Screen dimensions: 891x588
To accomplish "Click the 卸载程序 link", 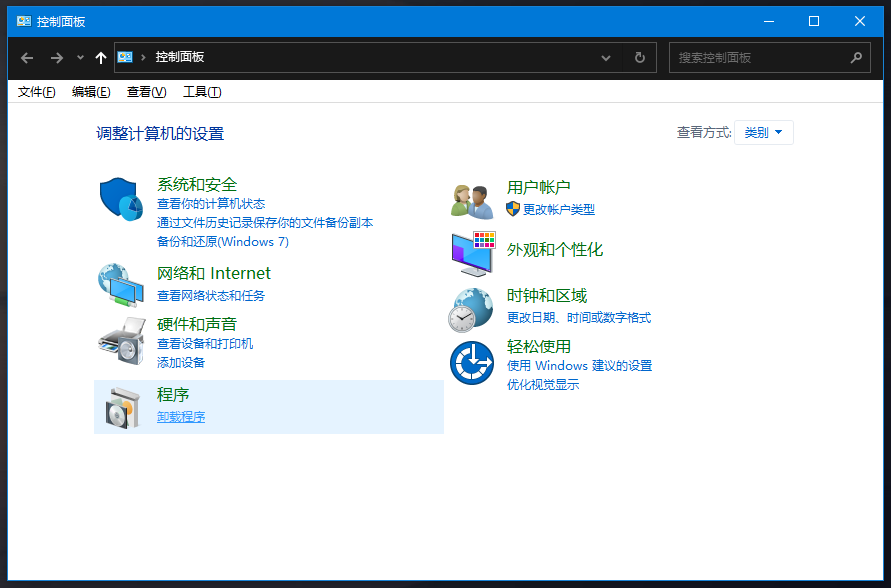I will [181, 416].
